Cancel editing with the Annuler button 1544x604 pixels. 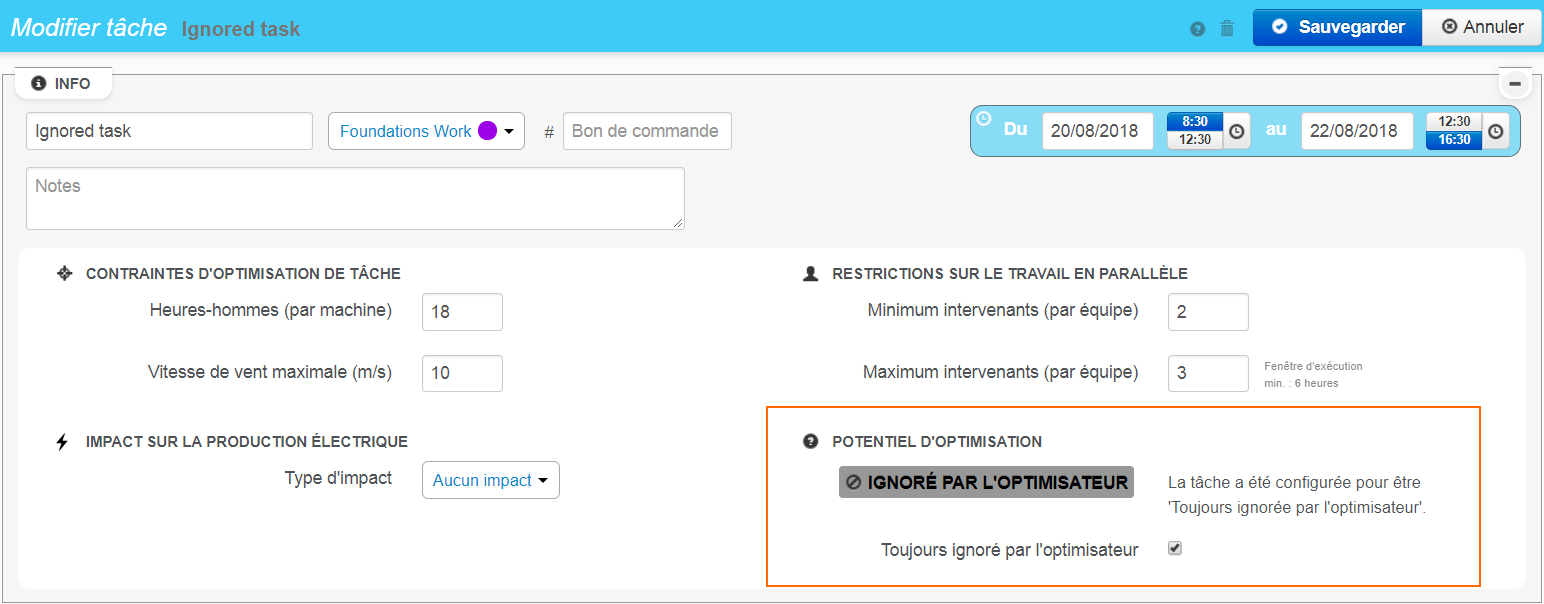(1481, 27)
